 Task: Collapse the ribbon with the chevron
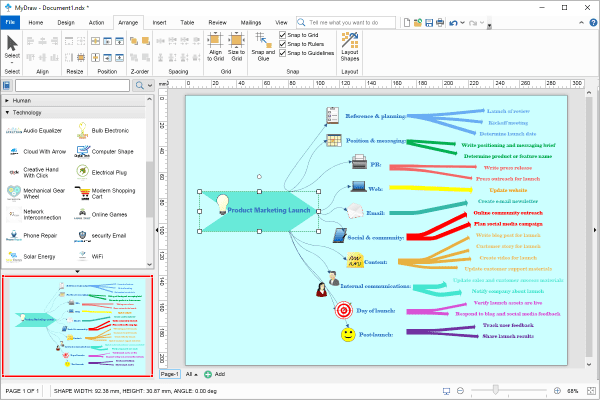click(x=581, y=23)
